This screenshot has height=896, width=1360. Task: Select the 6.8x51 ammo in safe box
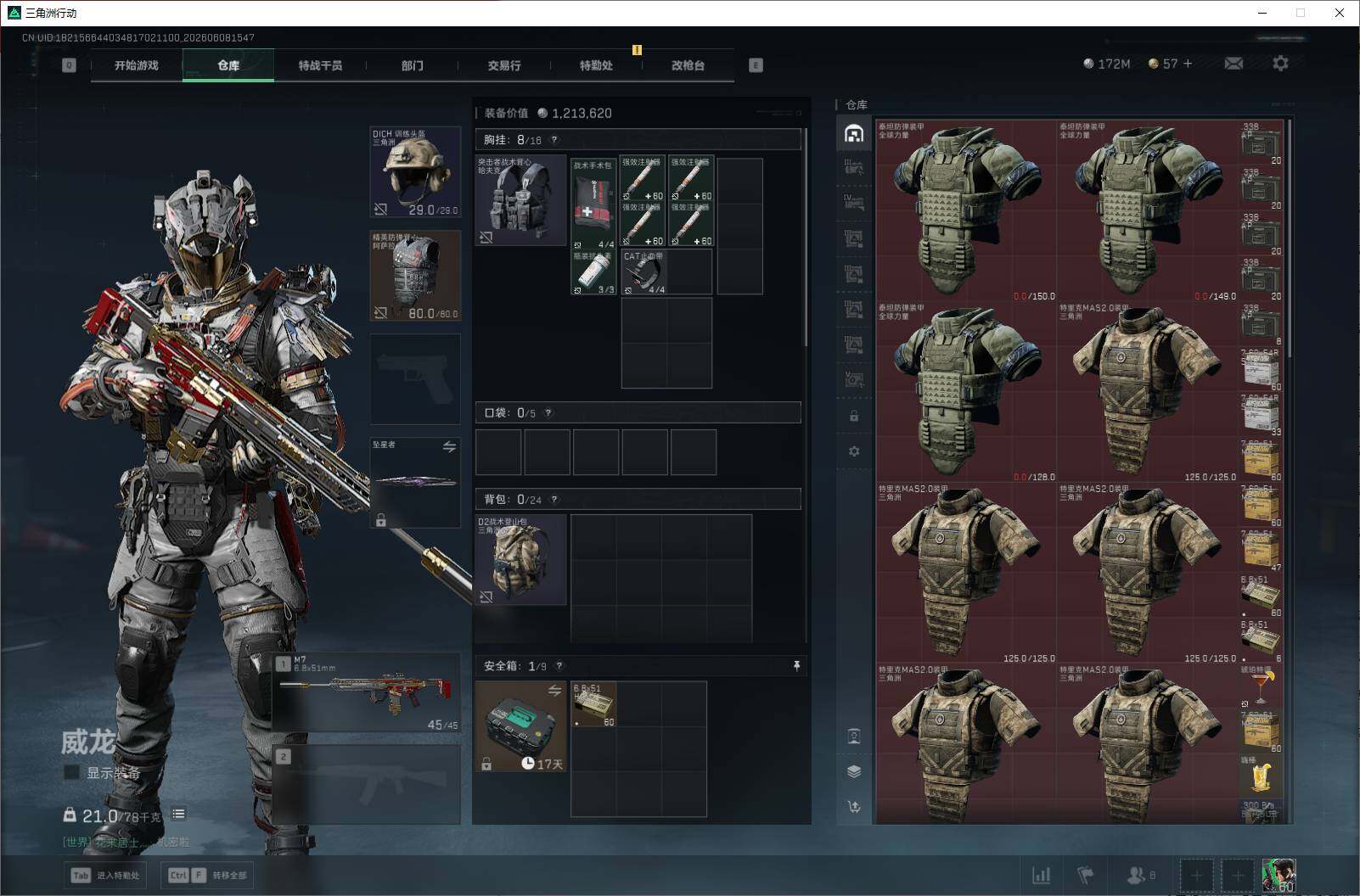click(x=594, y=704)
